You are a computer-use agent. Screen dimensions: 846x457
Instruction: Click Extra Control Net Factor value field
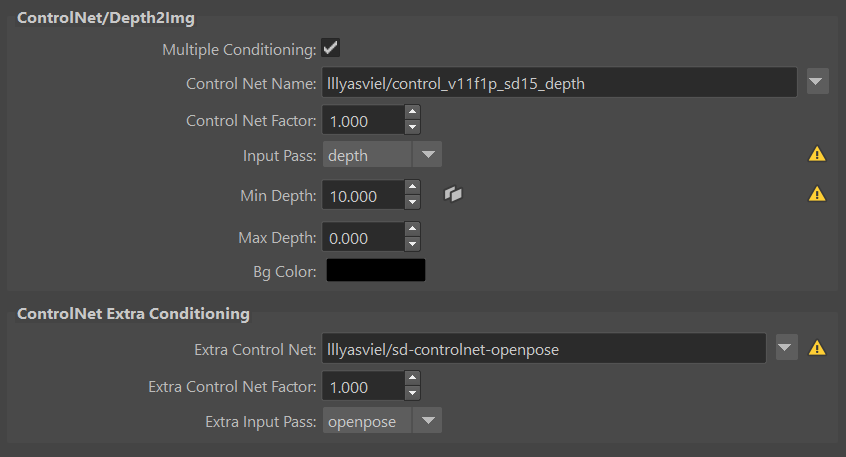coord(363,386)
